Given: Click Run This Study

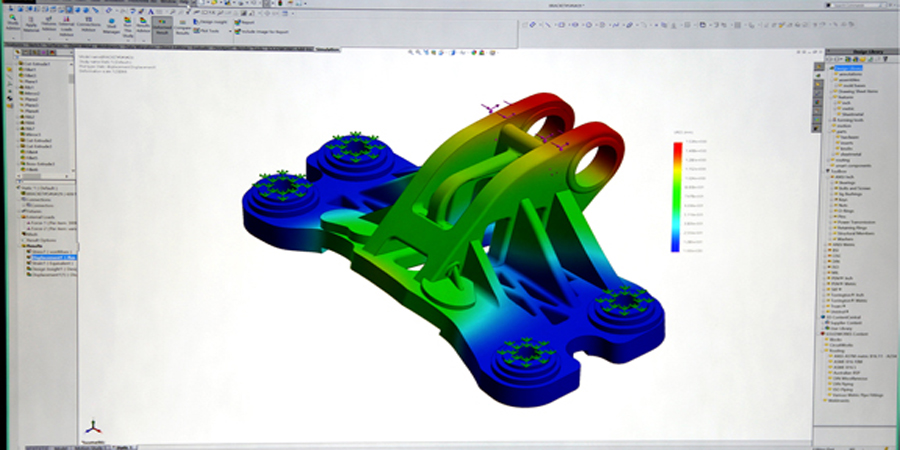Looking at the screenshot, I should (x=127, y=28).
